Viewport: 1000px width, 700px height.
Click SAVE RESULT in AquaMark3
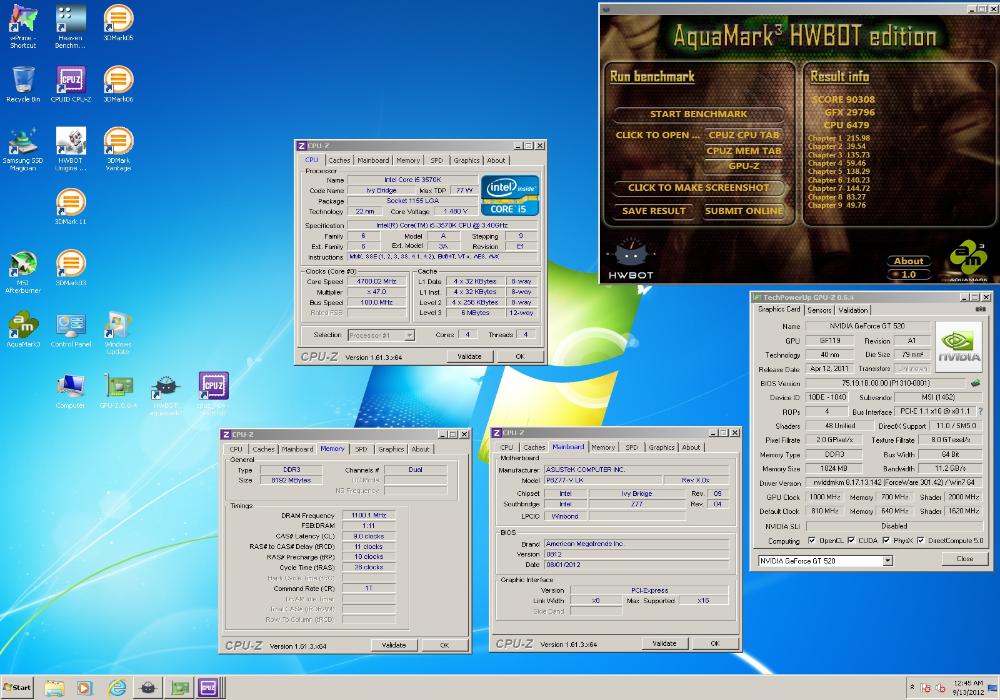654,211
